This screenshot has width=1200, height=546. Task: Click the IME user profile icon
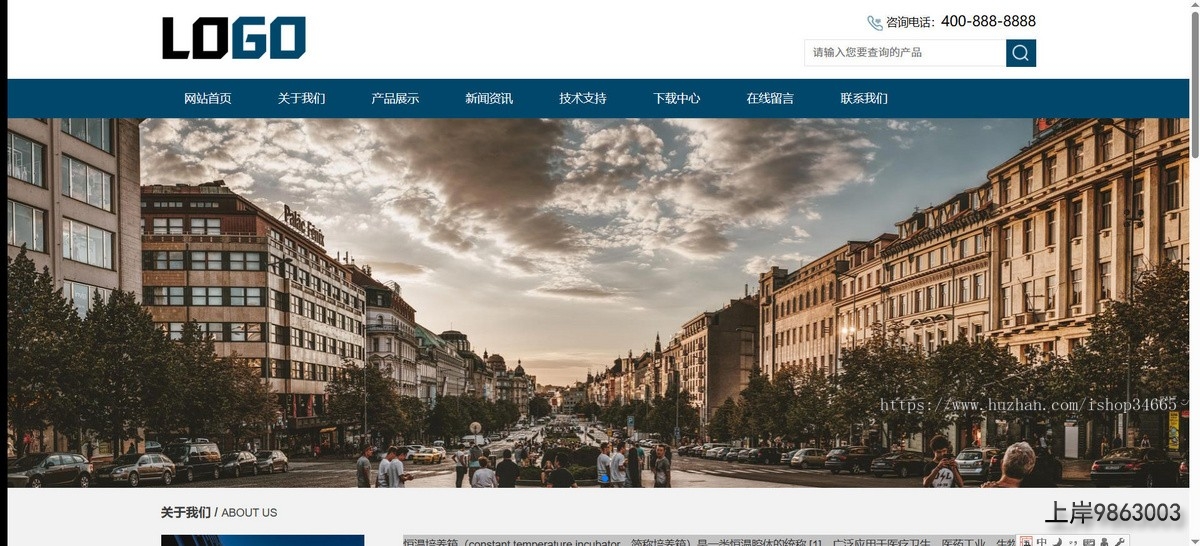pos(1104,542)
